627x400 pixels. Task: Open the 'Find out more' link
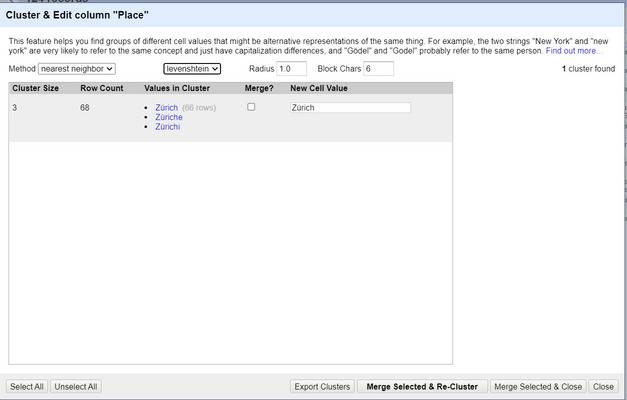pos(572,50)
